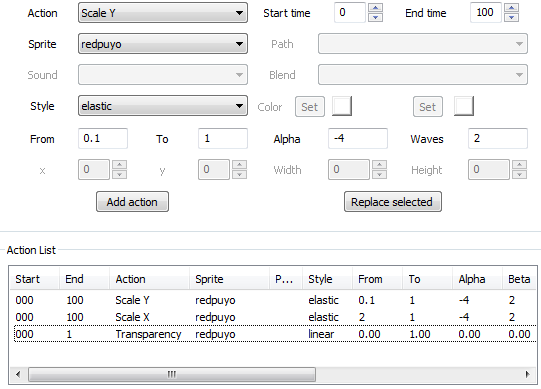Image resolution: width=541 pixels, height=389 pixels.
Task: Open the disabled Blend dropdown
Action: coord(423,75)
